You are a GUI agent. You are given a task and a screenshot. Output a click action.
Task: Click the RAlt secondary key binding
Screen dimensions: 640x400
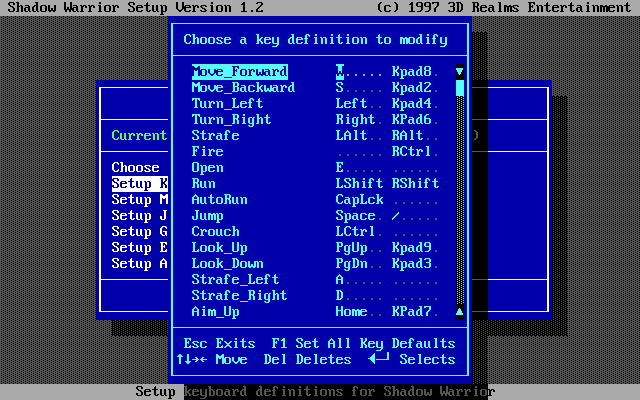[407, 136]
